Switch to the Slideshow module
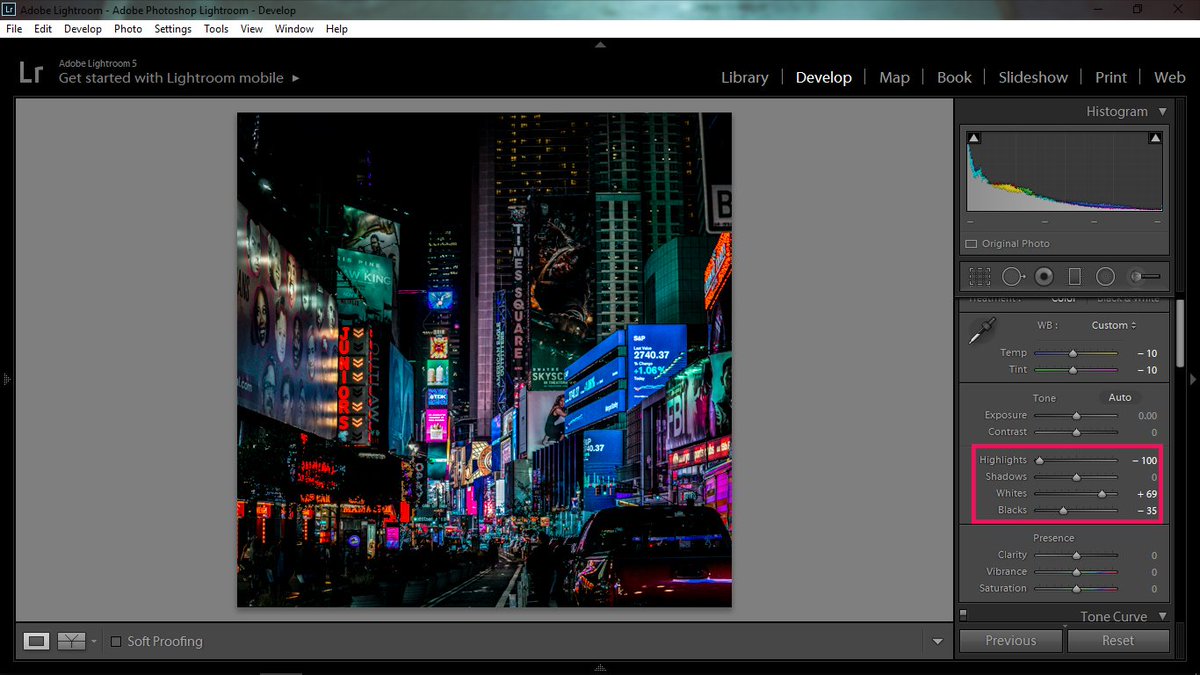 (x=1033, y=77)
